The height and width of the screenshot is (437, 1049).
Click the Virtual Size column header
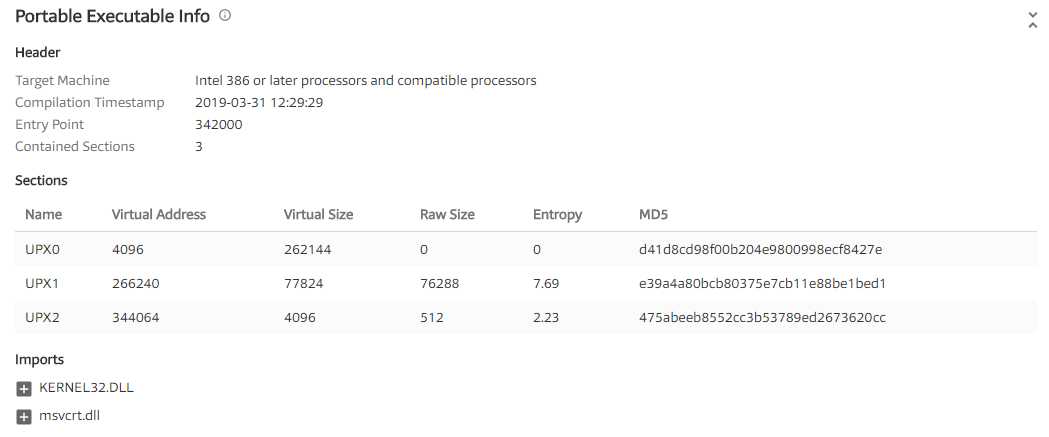(x=318, y=214)
